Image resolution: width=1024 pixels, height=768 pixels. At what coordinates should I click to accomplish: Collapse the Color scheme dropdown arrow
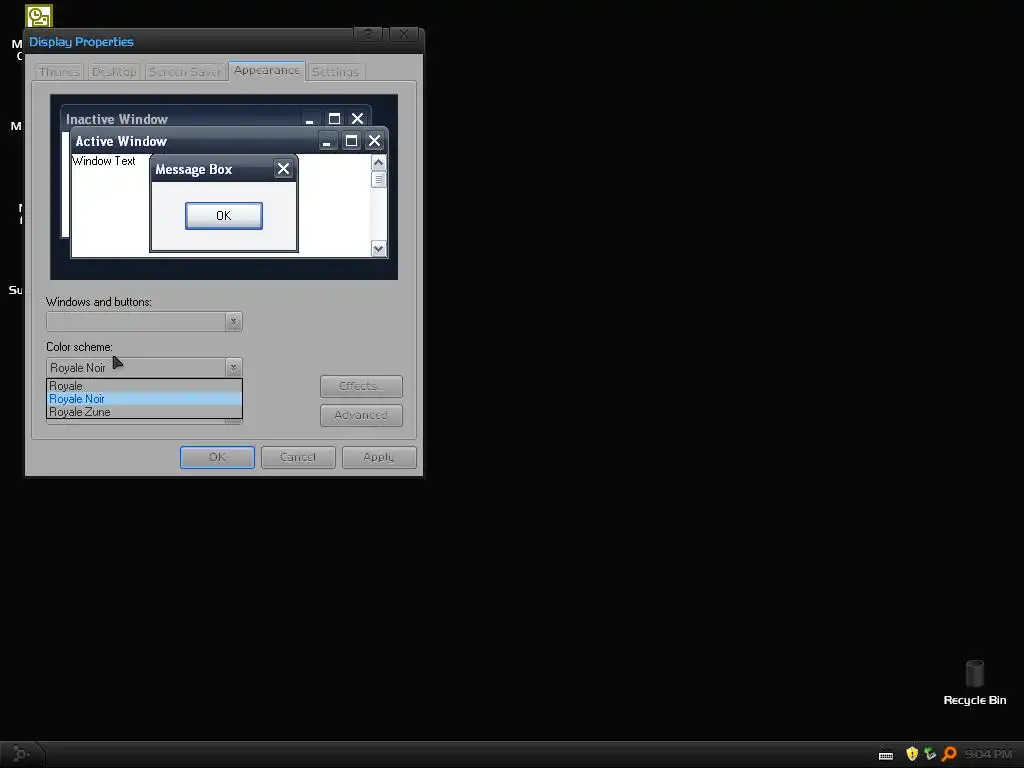pyautogui.click(x=234, y=368)
